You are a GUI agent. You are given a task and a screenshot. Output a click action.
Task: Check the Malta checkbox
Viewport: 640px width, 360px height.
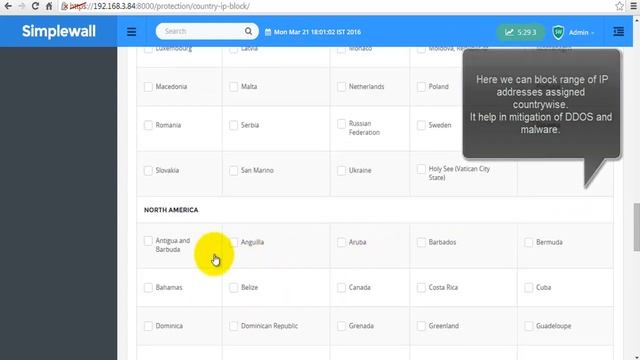233,87
